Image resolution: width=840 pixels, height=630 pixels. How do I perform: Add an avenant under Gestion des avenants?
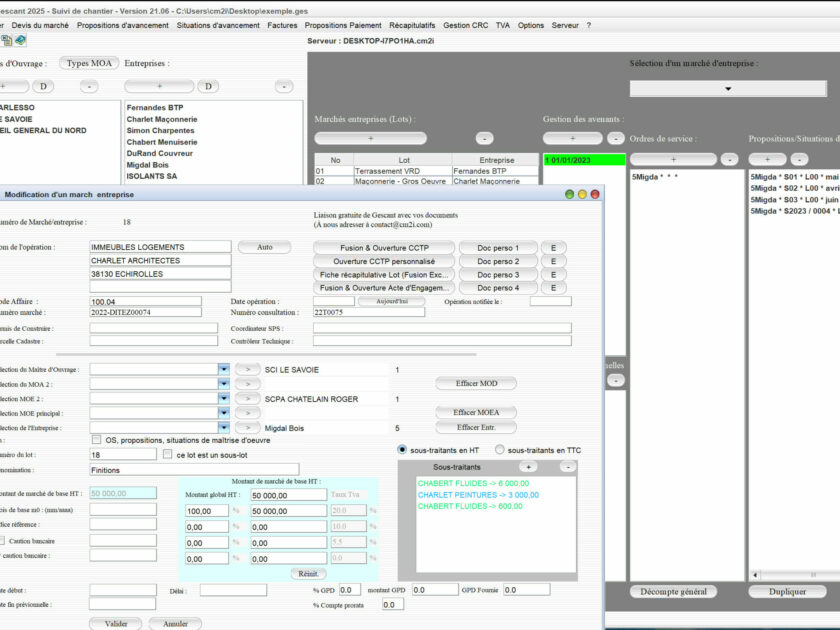click(x=573, y=138)
